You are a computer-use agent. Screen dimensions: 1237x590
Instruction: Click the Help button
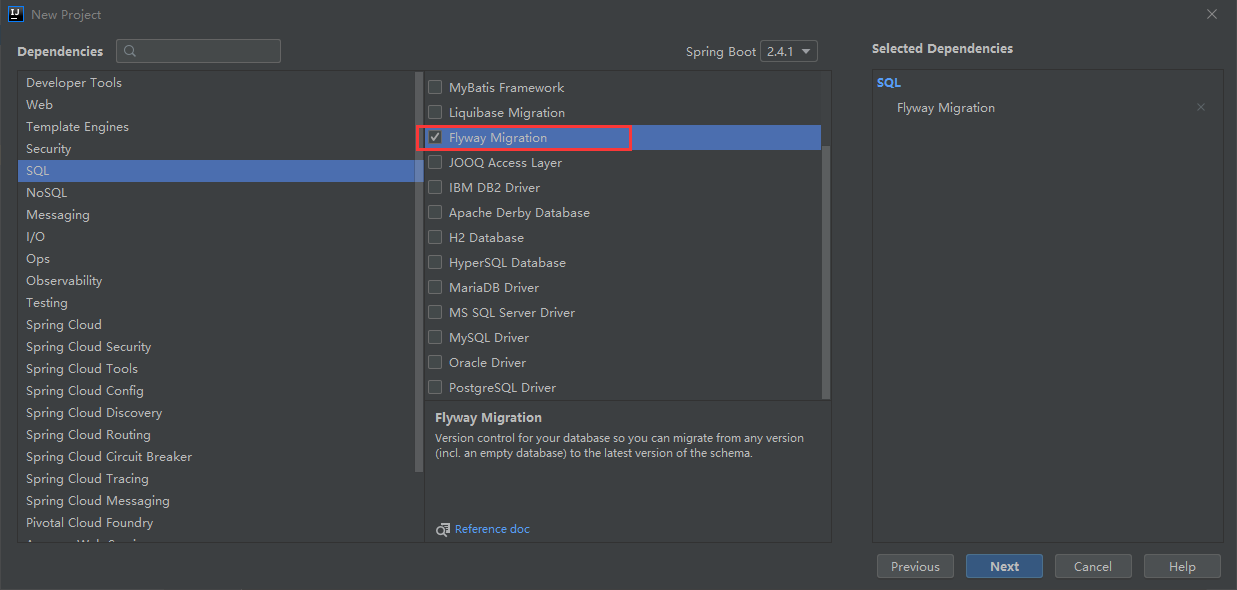1182,566
